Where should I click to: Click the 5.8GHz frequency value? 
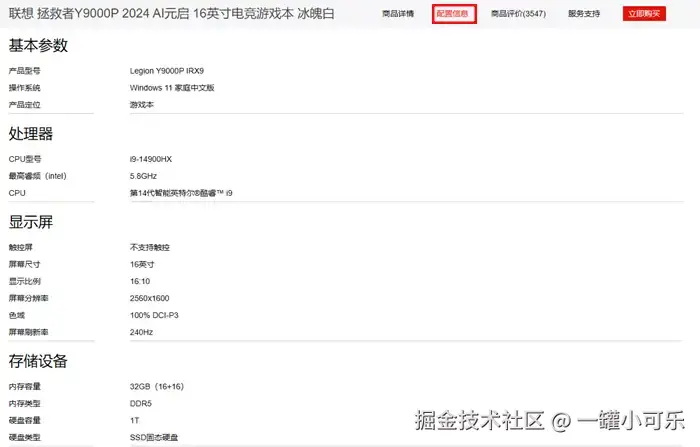tap(143, 176)
